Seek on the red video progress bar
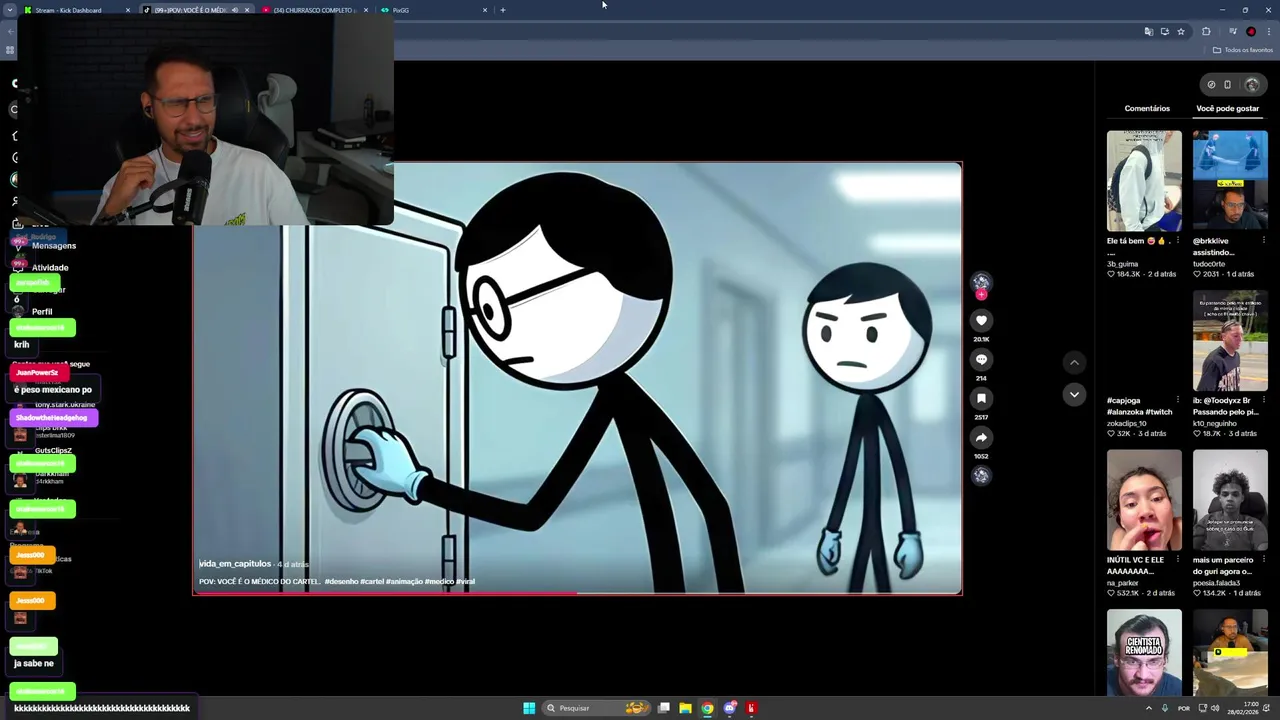This screenshot has height=720, width=1280. point(577,594)
